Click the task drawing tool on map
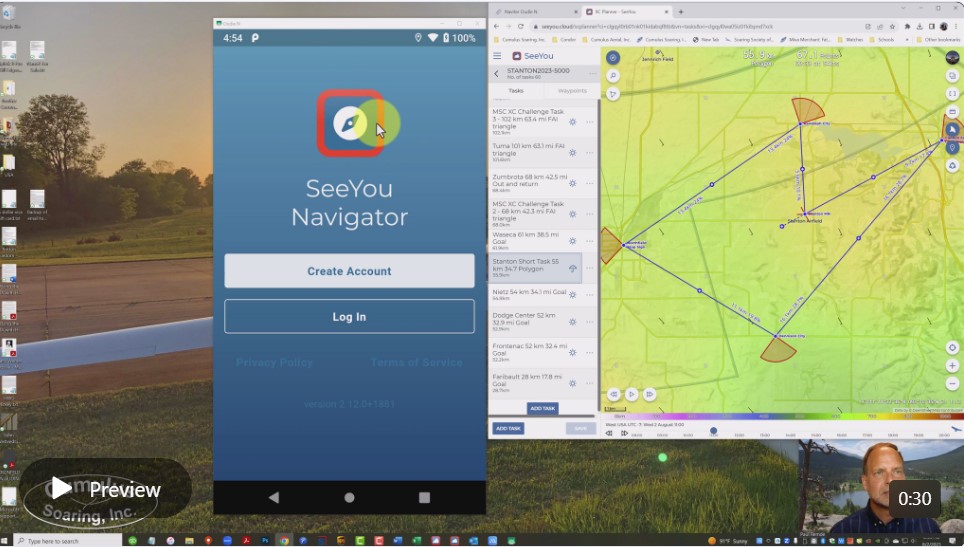The height and width of the screenshot is (547, 964). [613, 94]
